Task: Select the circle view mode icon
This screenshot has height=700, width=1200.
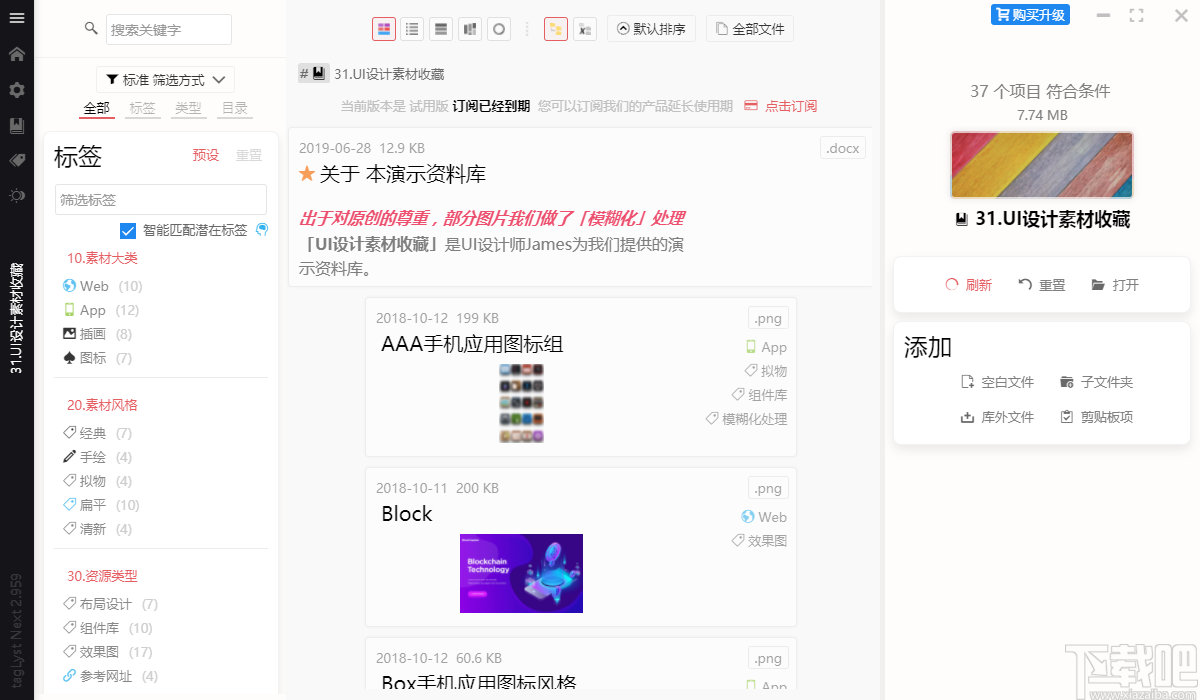Action: click(498, 29)
